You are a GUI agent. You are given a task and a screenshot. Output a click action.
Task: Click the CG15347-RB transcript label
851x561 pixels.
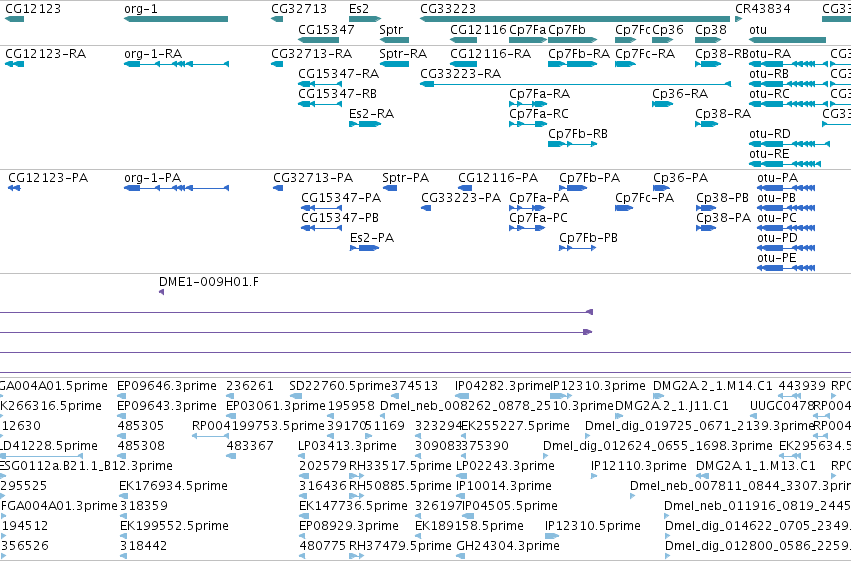[338, 94]
